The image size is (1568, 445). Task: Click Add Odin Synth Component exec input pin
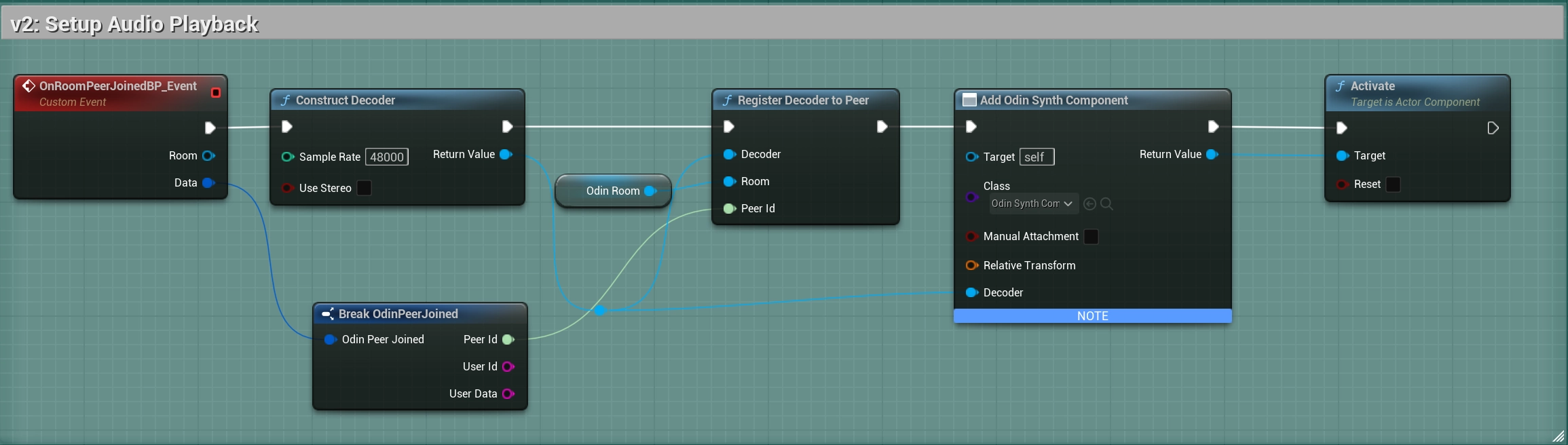tap(971, 126)
